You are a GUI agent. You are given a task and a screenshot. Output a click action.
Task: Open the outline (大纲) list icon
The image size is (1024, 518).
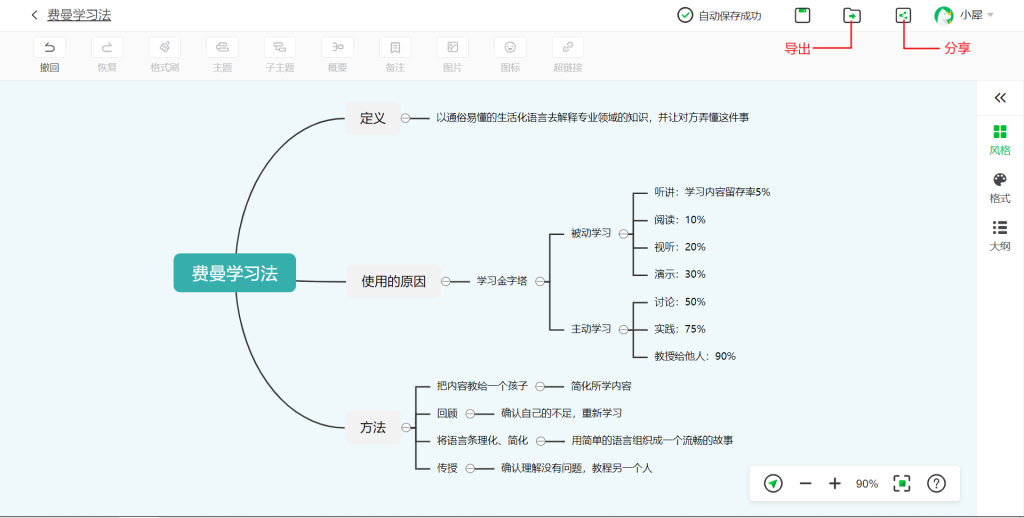click(x=1000, y=227)
